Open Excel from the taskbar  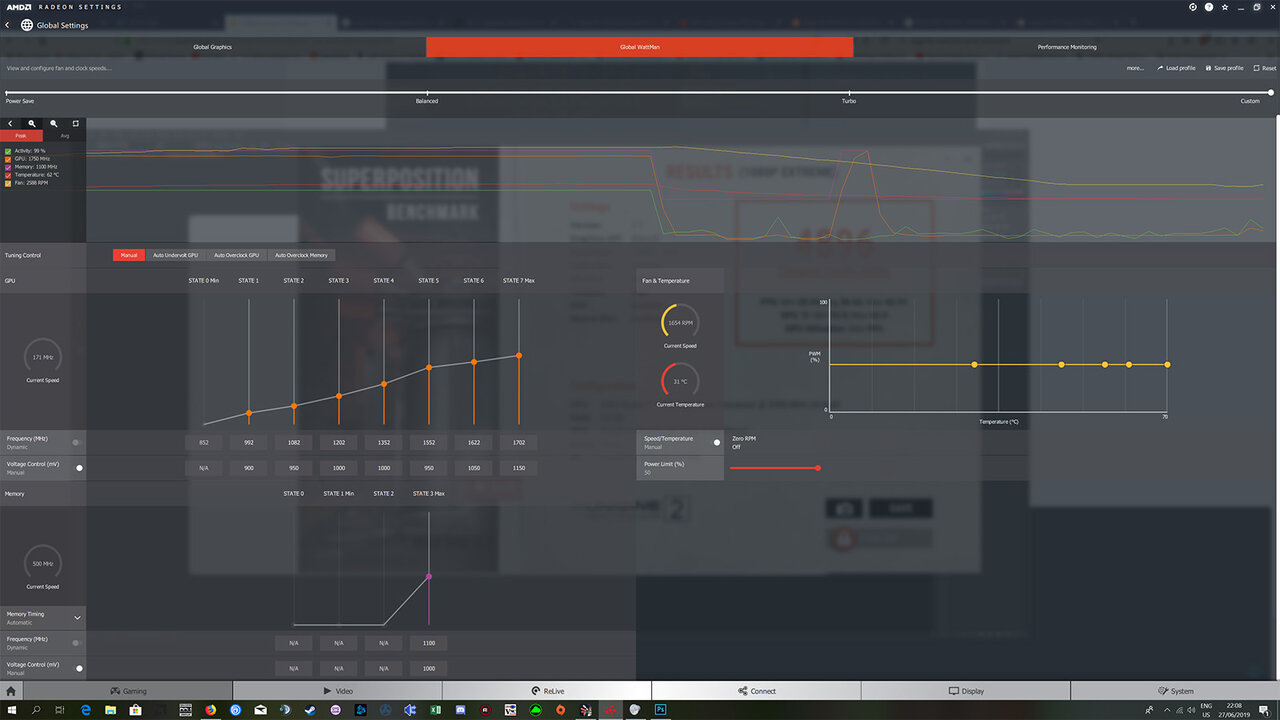[435, 710]
